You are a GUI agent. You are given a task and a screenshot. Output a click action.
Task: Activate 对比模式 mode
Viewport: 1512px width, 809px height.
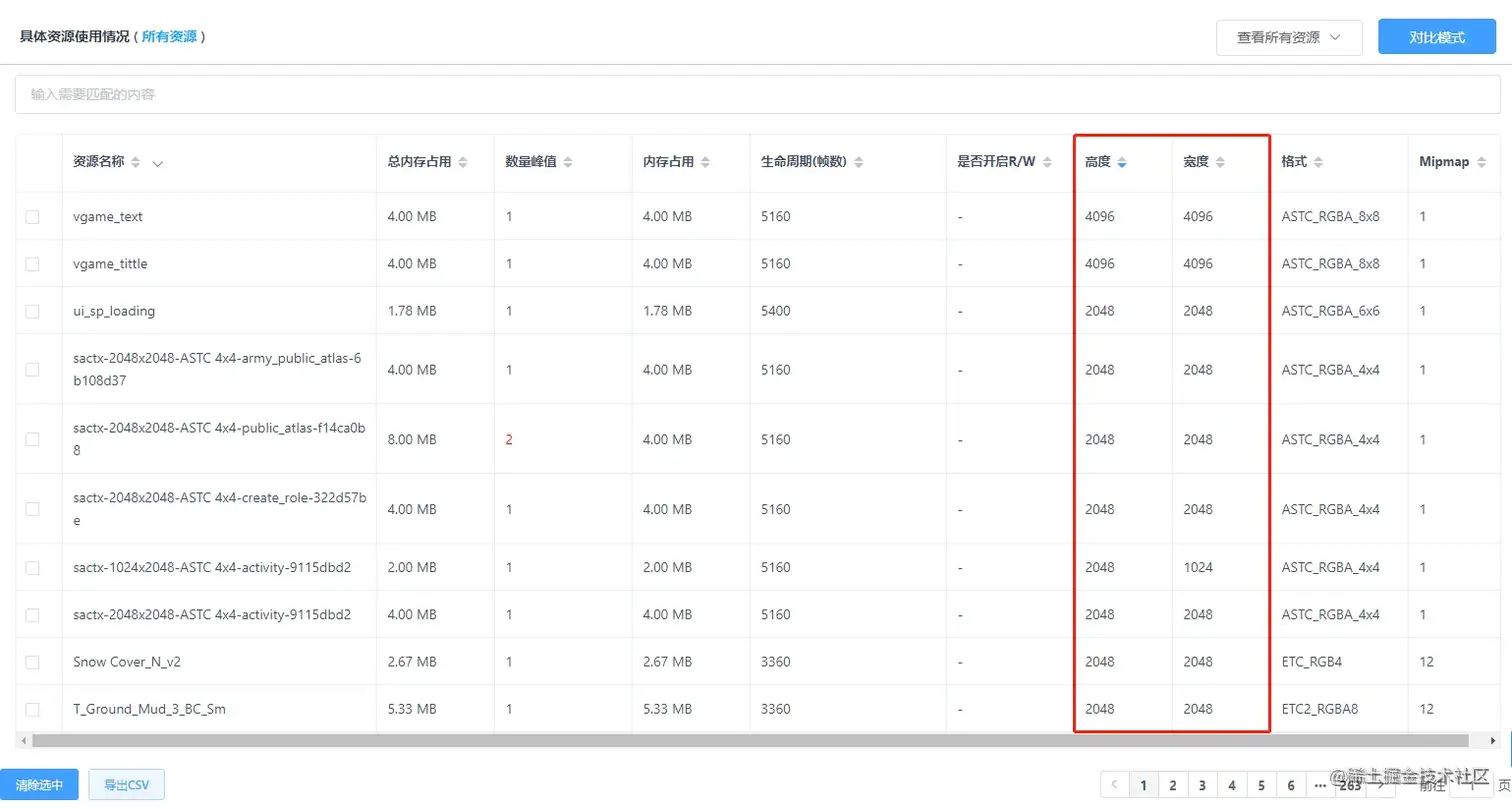[x=1435, y=36]
